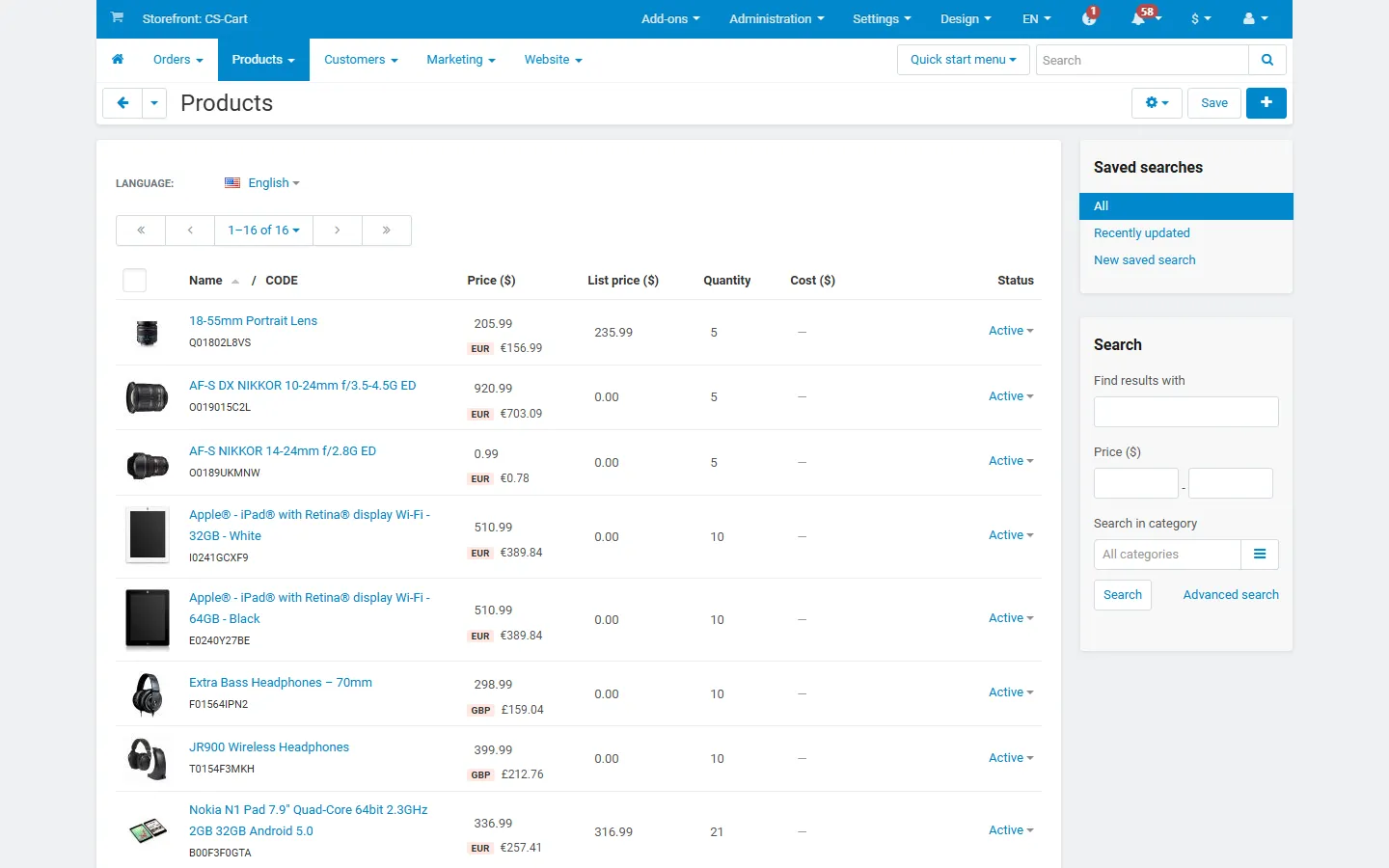
Task: Tick the select-all products checkbox
Action: (x=135, y=281)
